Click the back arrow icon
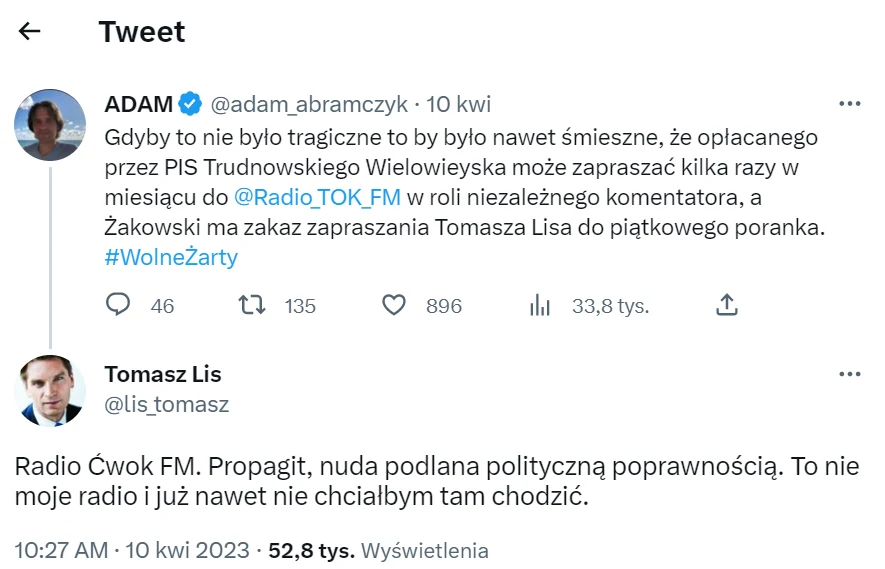The image size is (885, 569). (30, 31)
